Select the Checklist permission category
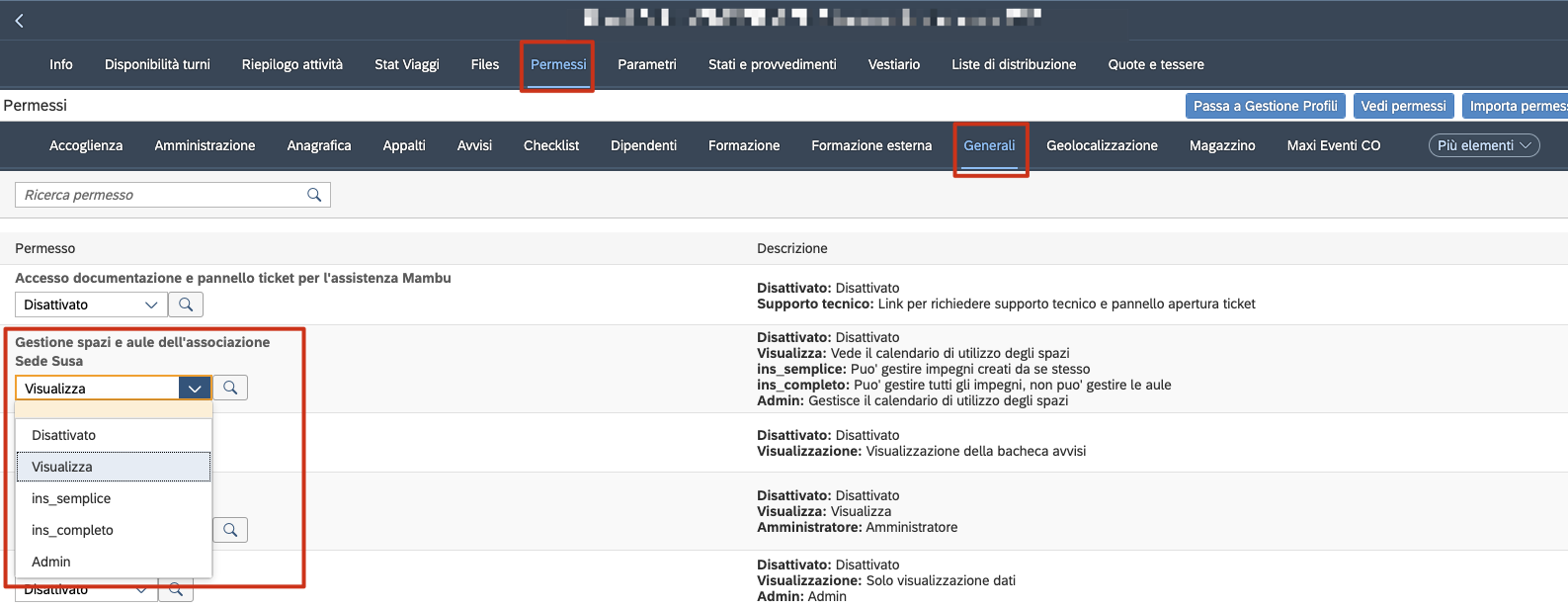The height and width of the screenshot is (609, 1568). pos(551,145)
